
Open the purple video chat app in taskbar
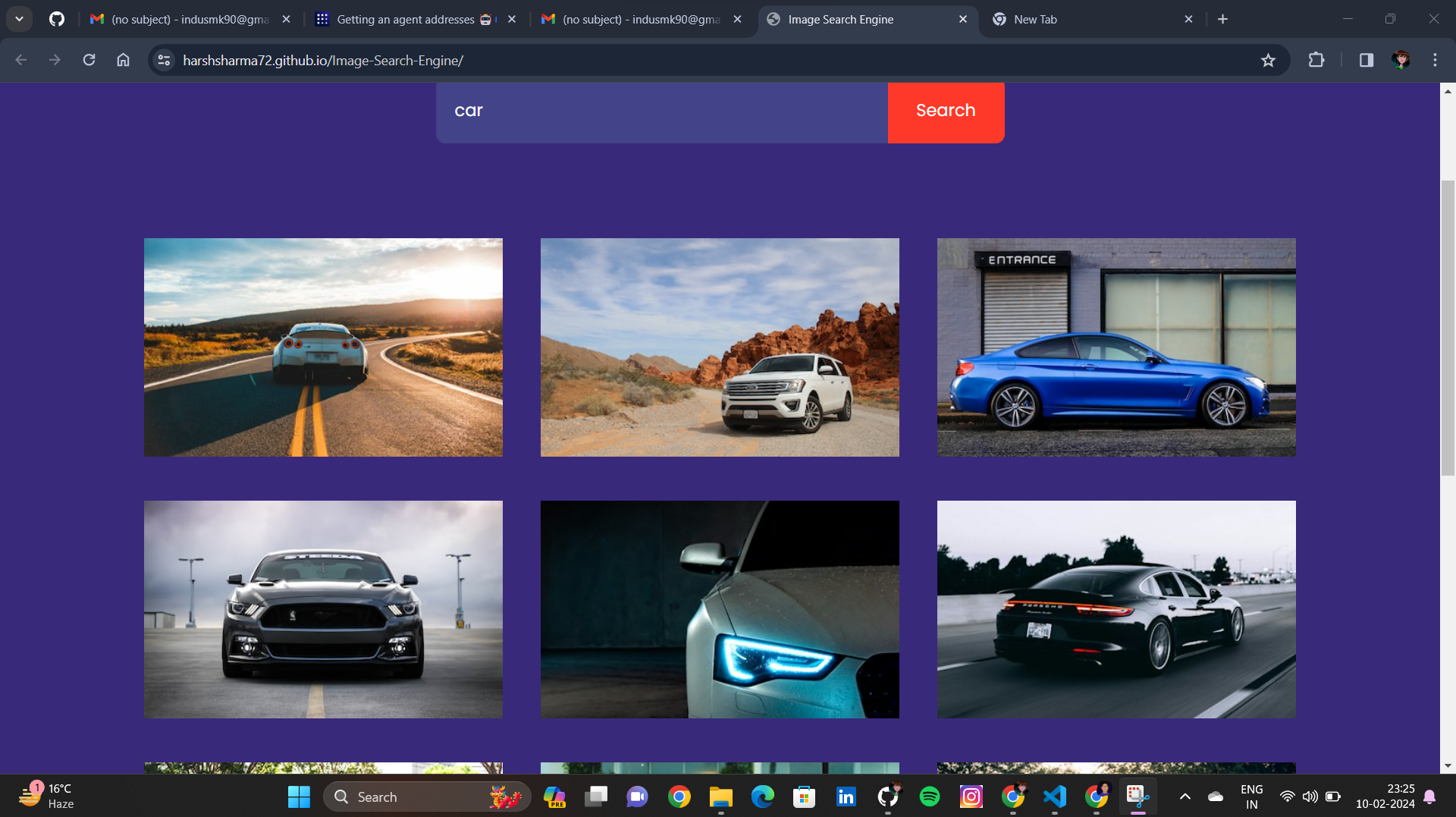click(637, 797)
